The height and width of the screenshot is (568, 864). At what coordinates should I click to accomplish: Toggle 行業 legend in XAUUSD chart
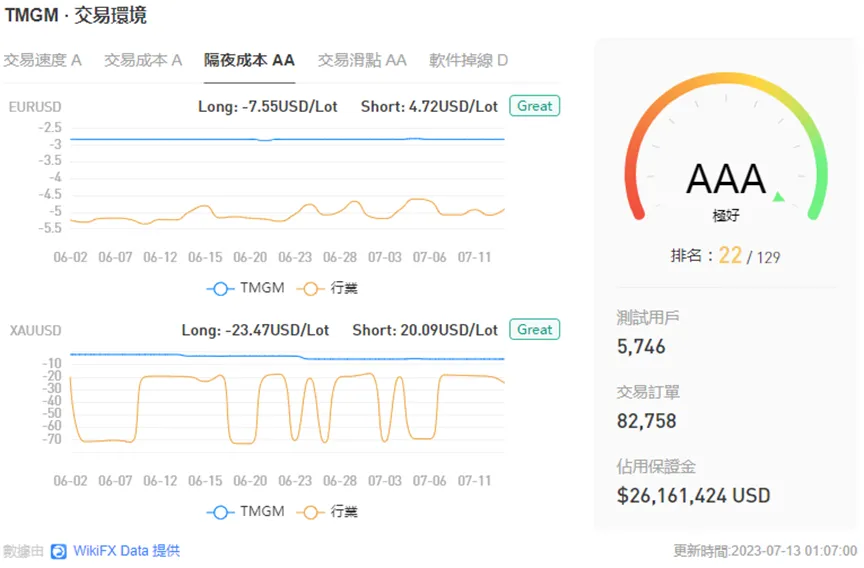(x=327, y=512)
